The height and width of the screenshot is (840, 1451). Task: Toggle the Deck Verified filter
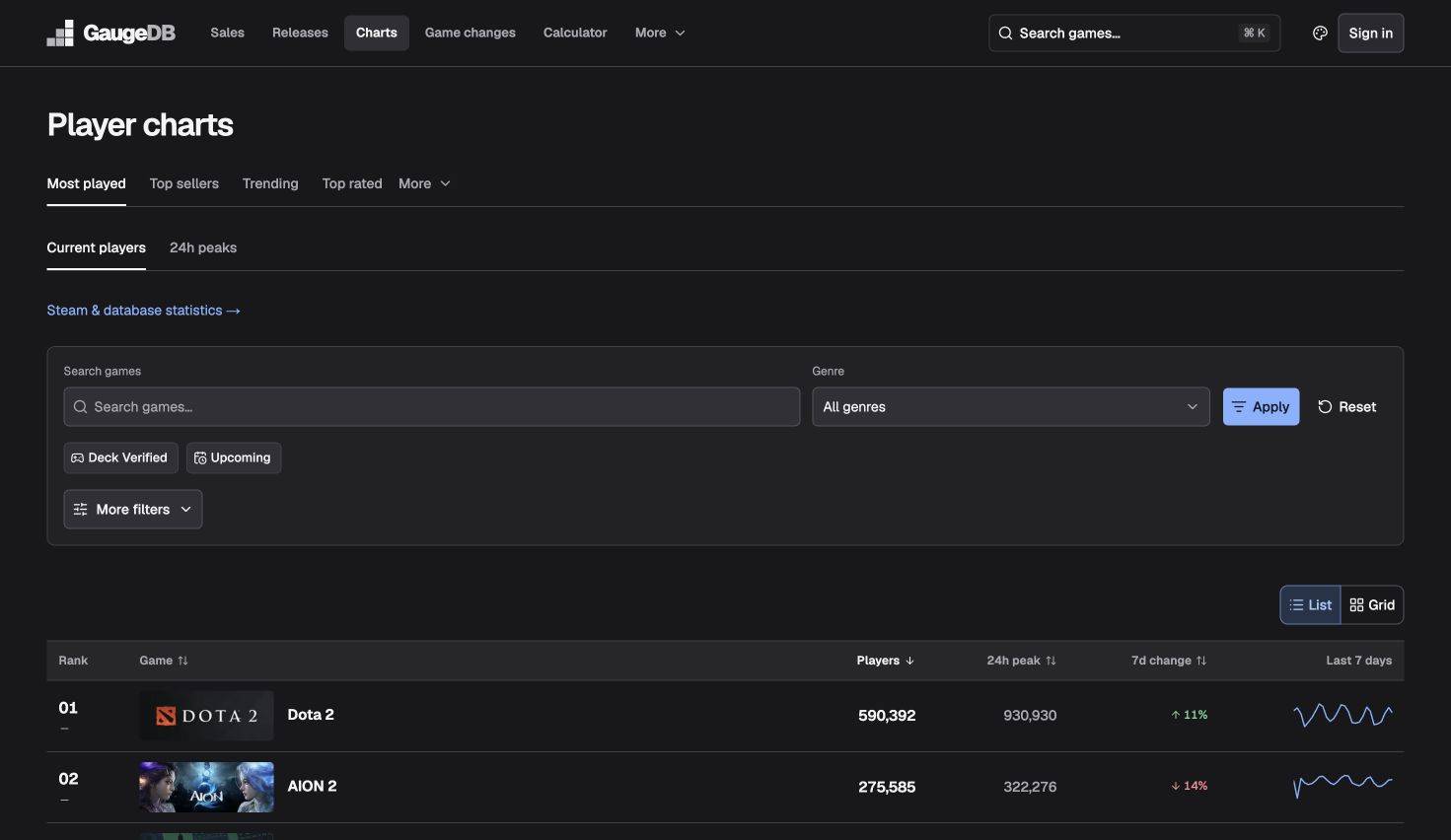click(120, 457)
